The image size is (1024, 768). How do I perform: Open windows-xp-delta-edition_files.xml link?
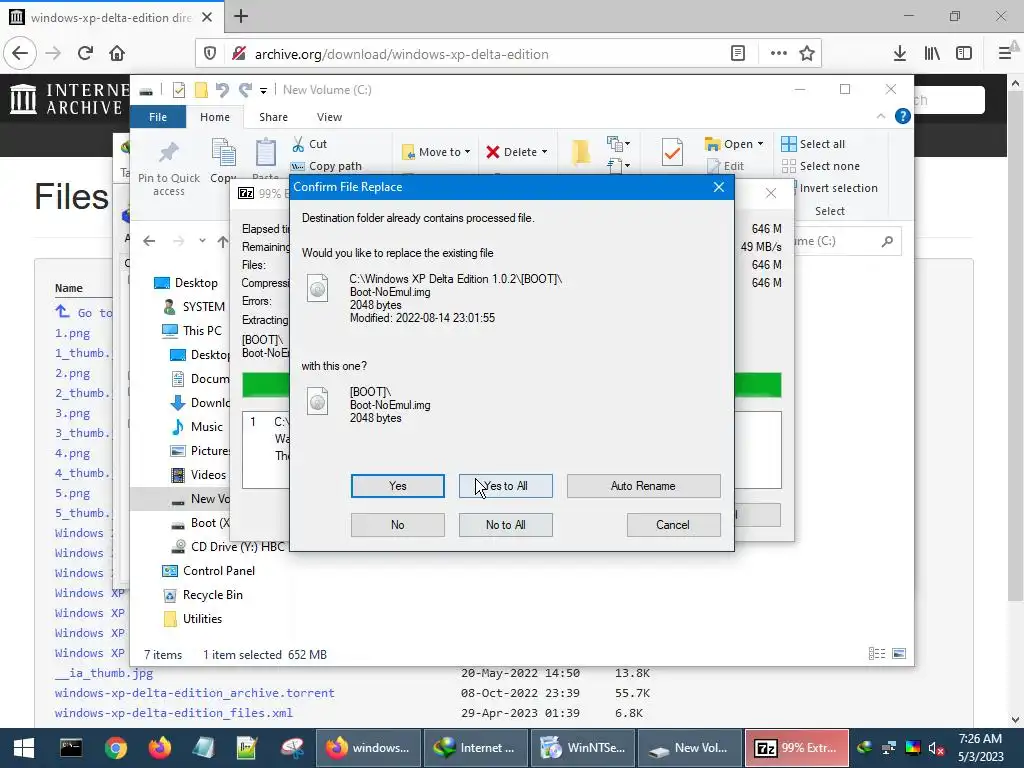pos(174,713)
